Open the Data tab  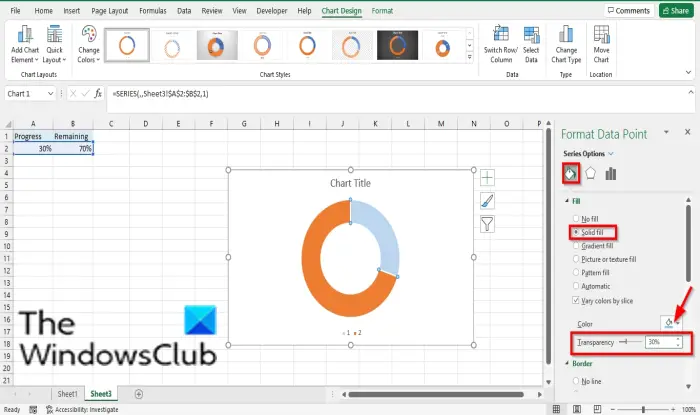(x=184, y=11)
